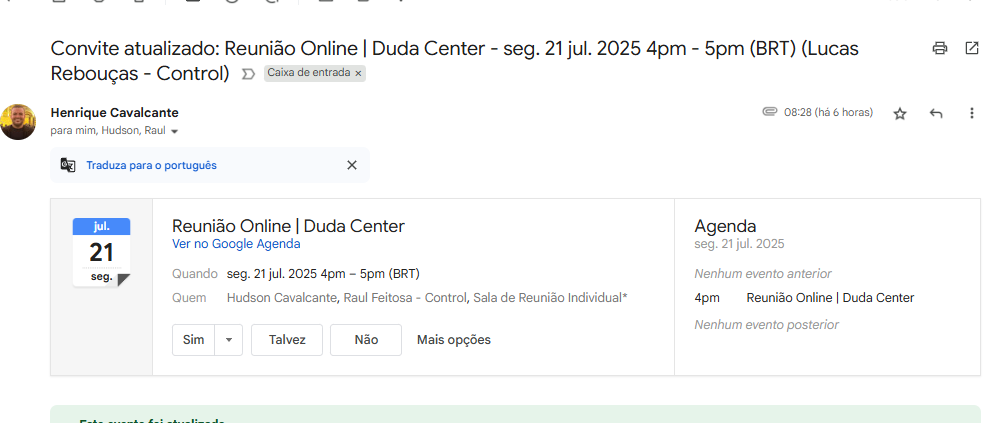Respond Talvez to the invitation
Screen dimensions: 988x423
click(x=287, y=340)
